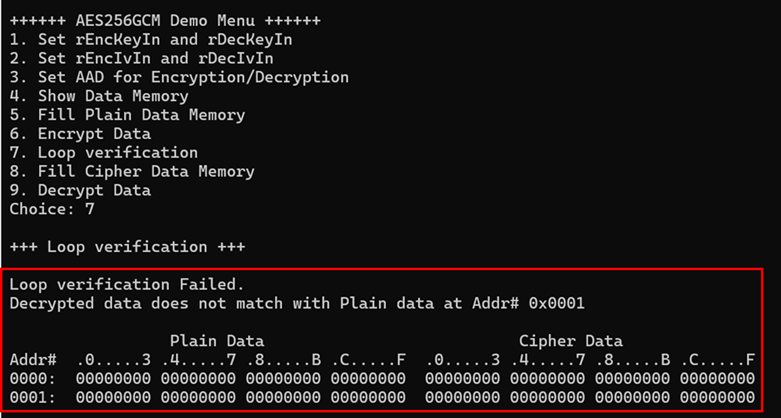781x418 pixels.
Task: Click option 3 Set AAD for Encryption/Decryption
Action: (x=179, y=77)
